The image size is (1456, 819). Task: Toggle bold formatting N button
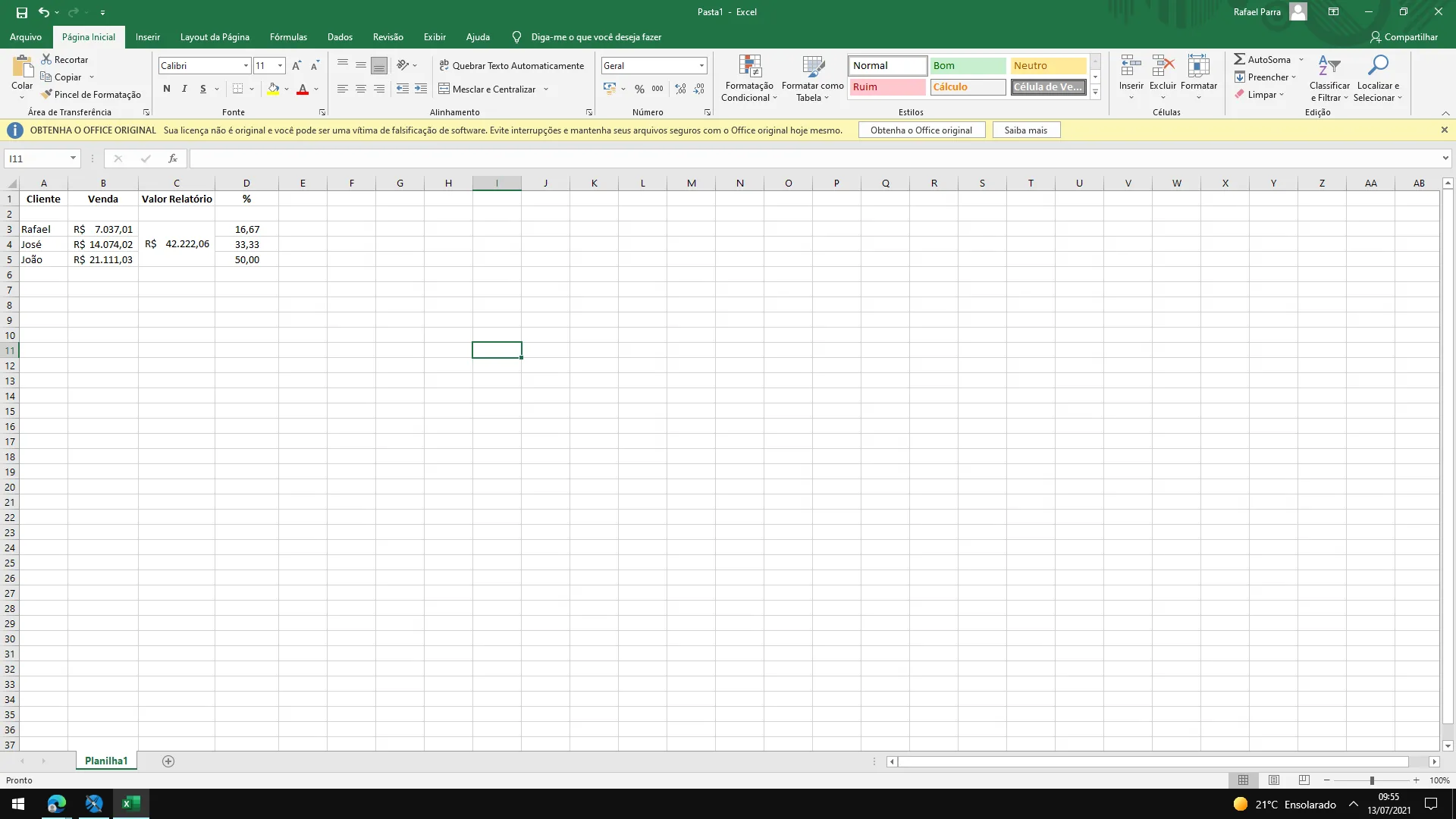tap(167, 89)
